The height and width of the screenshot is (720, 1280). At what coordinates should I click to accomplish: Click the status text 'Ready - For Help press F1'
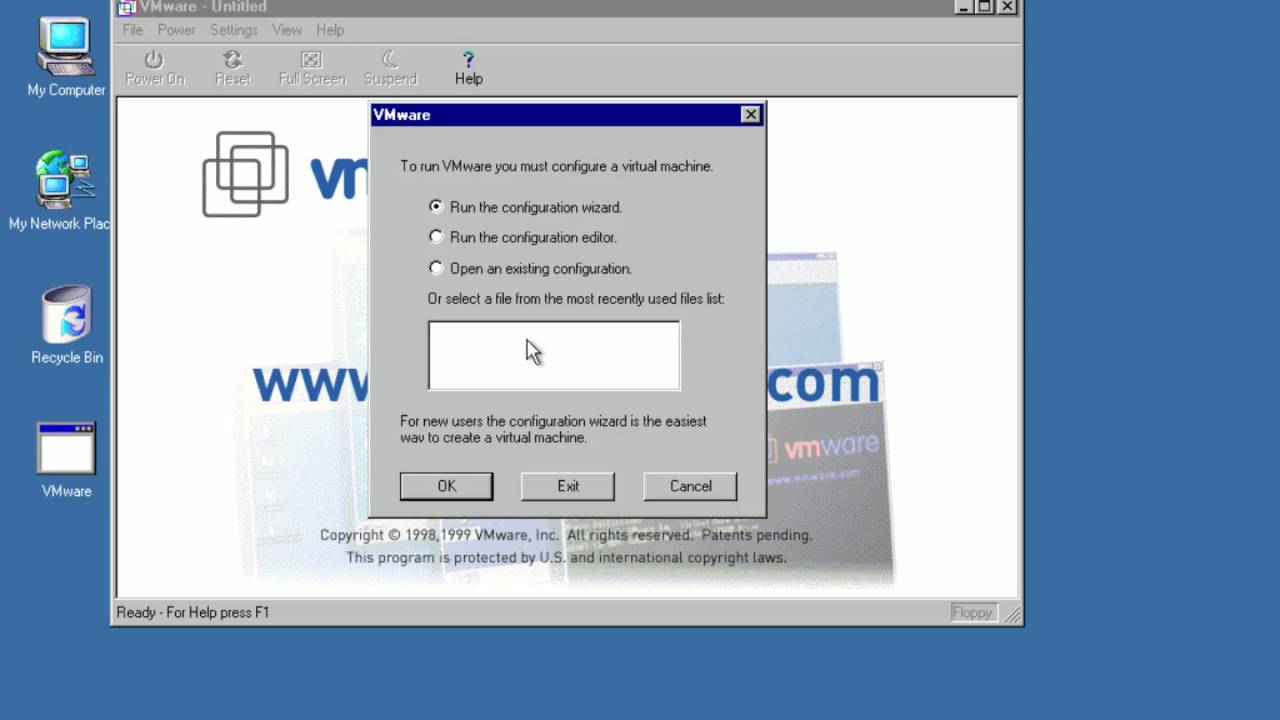pos(193,612)
